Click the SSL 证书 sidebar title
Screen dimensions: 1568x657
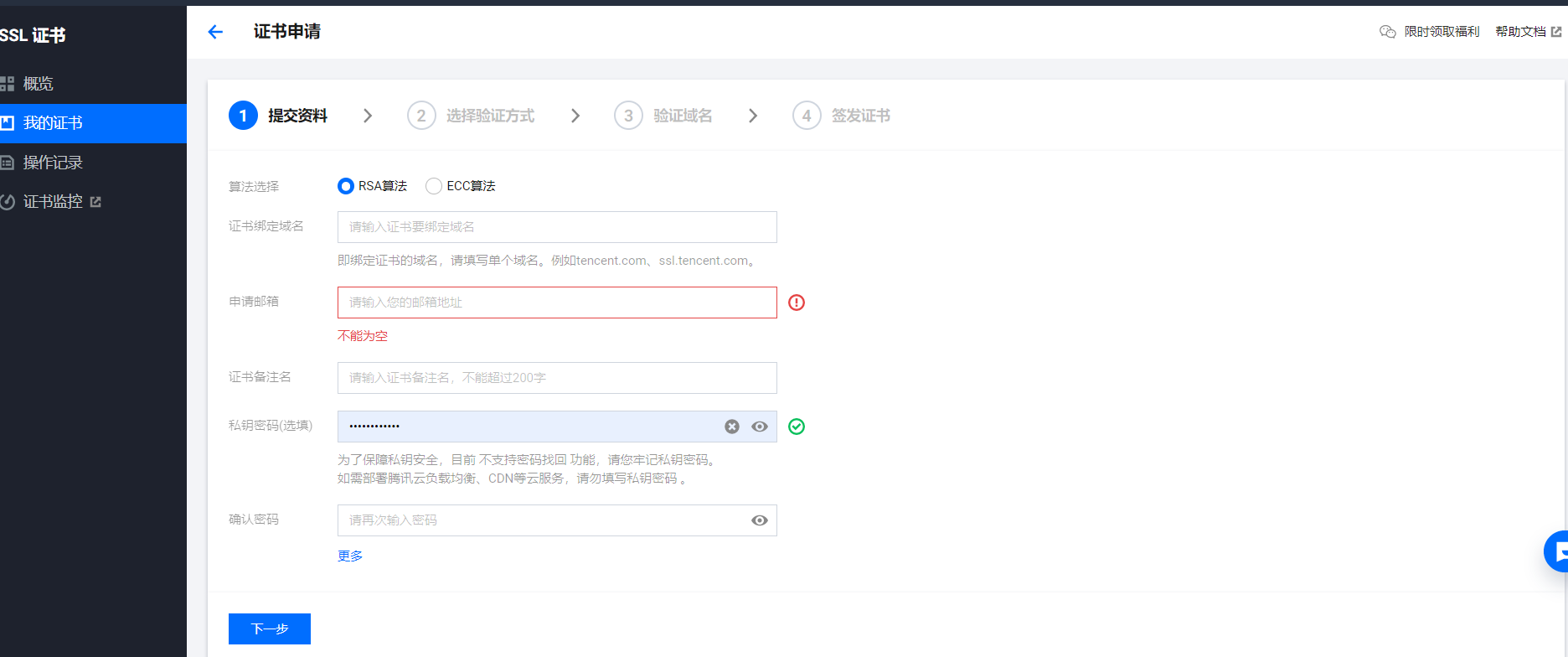pos(33,35)
